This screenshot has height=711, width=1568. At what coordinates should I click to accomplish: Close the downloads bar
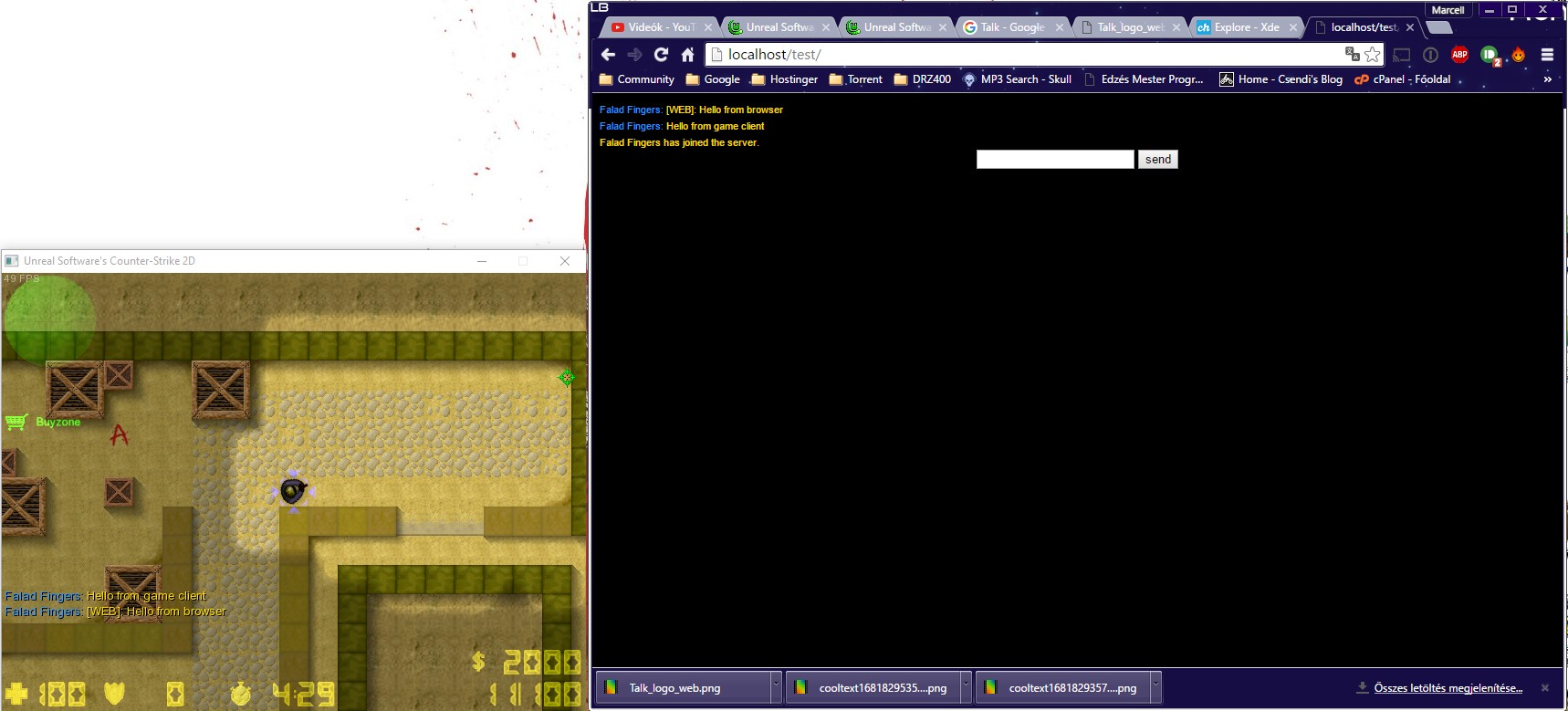[x=1545, y=688]
